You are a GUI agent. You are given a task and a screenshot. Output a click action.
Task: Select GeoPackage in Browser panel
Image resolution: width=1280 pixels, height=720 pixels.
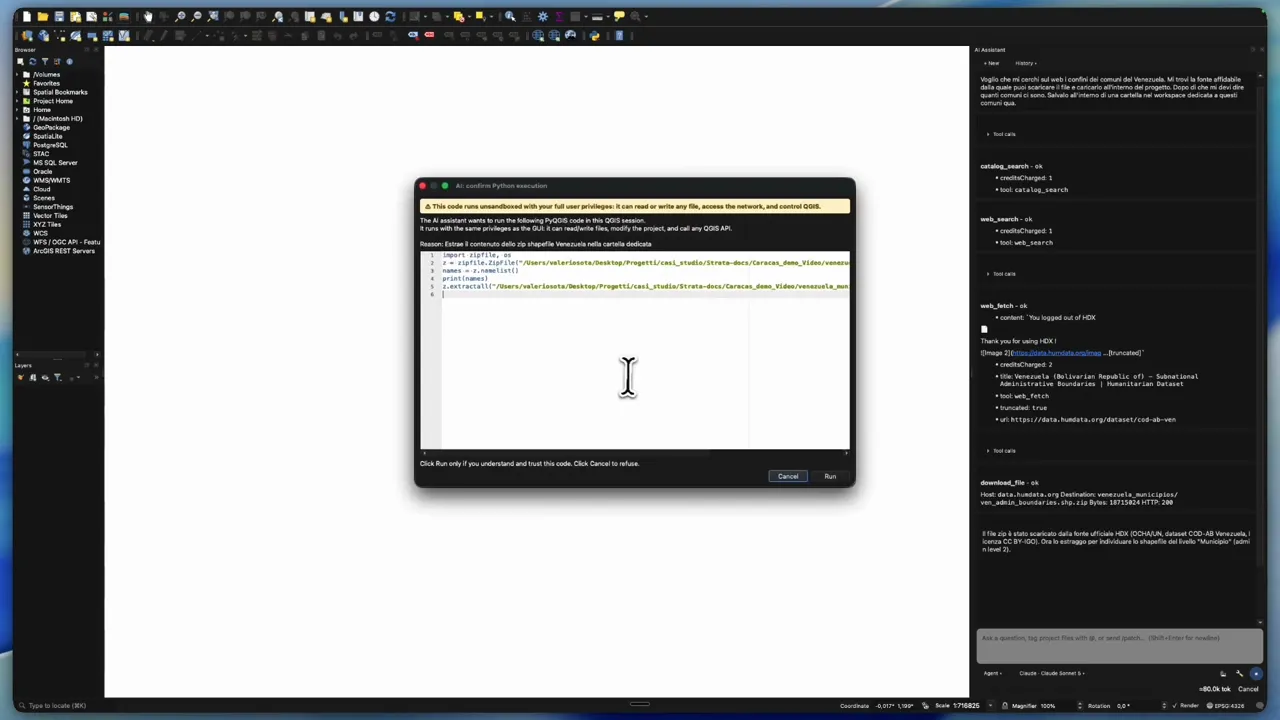(x=51, y=127)
